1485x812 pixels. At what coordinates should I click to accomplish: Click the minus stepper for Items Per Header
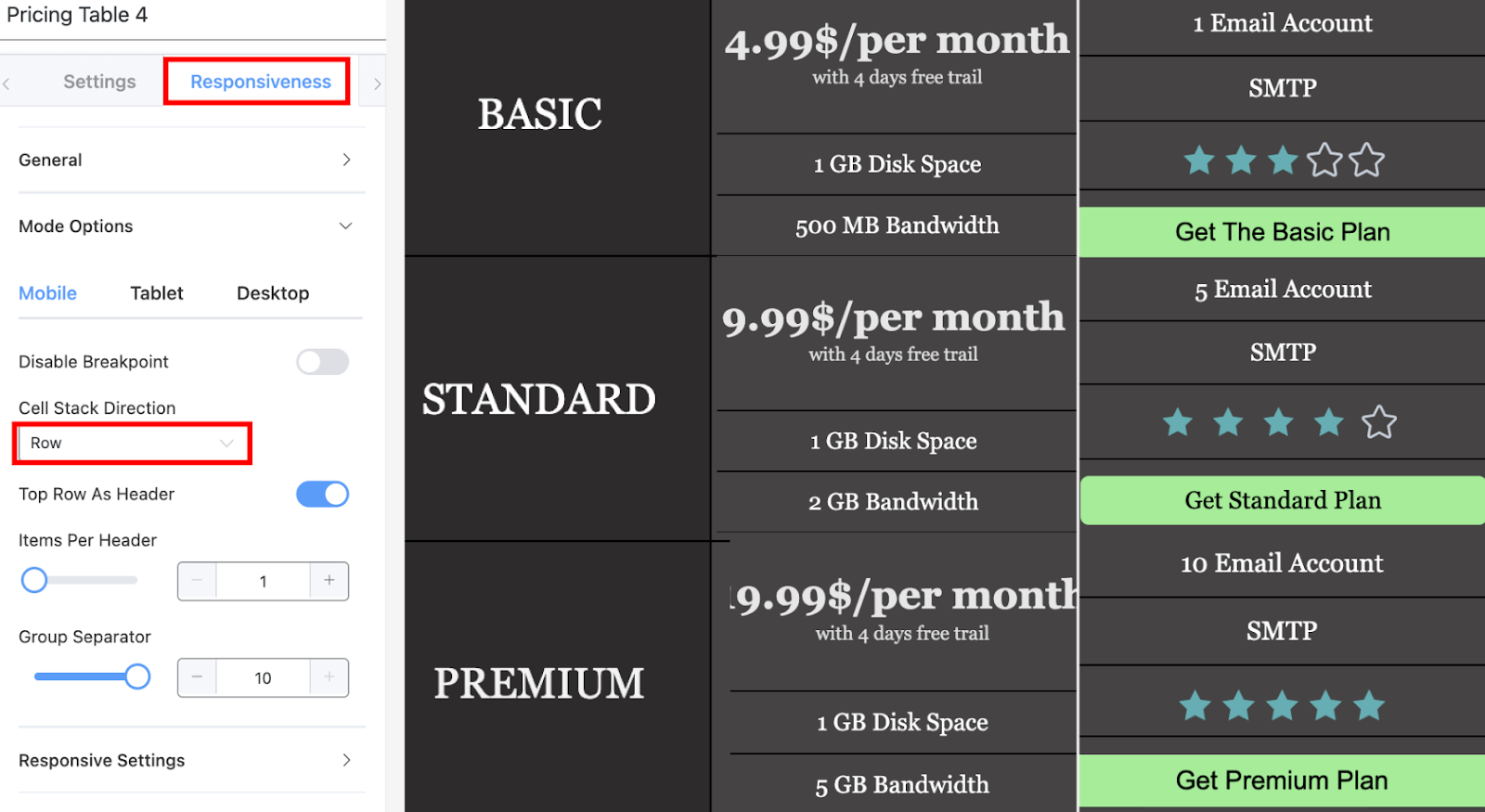pyautogui.click(x=197, y=581)
